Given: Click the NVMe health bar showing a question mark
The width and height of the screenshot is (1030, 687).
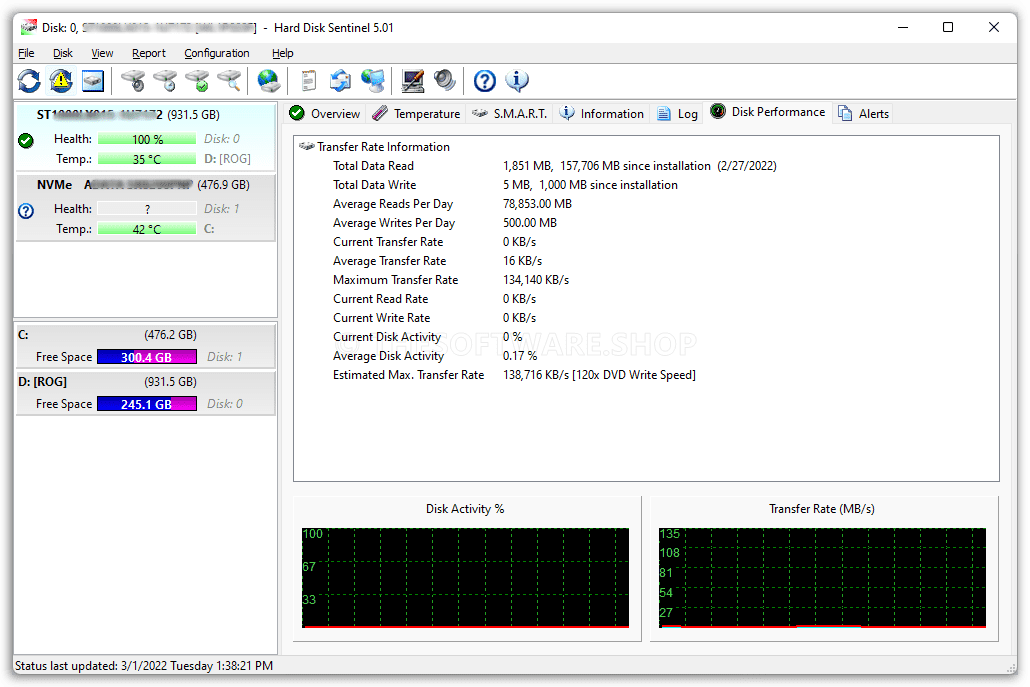Looking at the screenshot, I should coord(147,209).
